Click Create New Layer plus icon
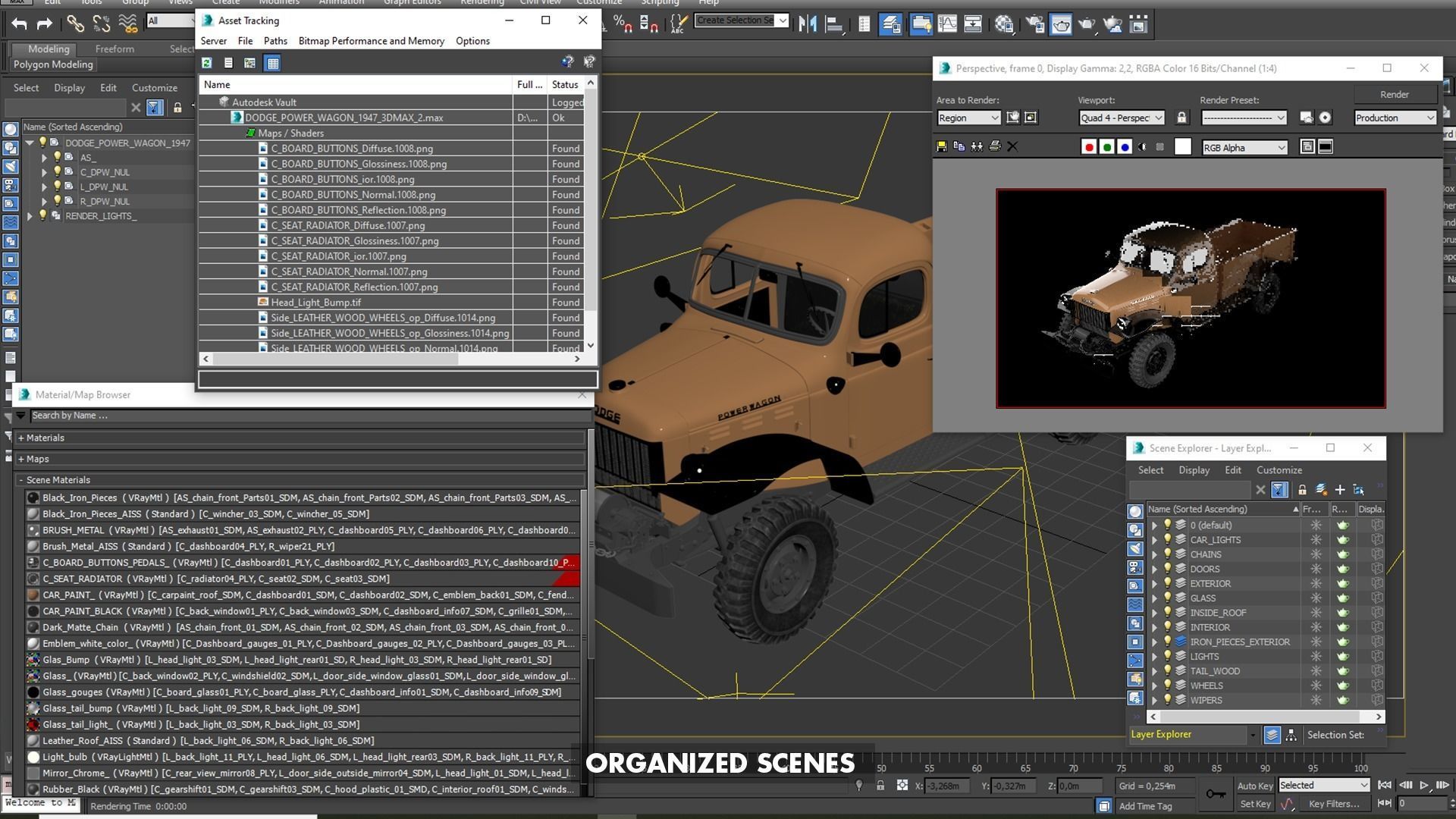This screenshot has width=1456, height=819. coord(1340,490)
